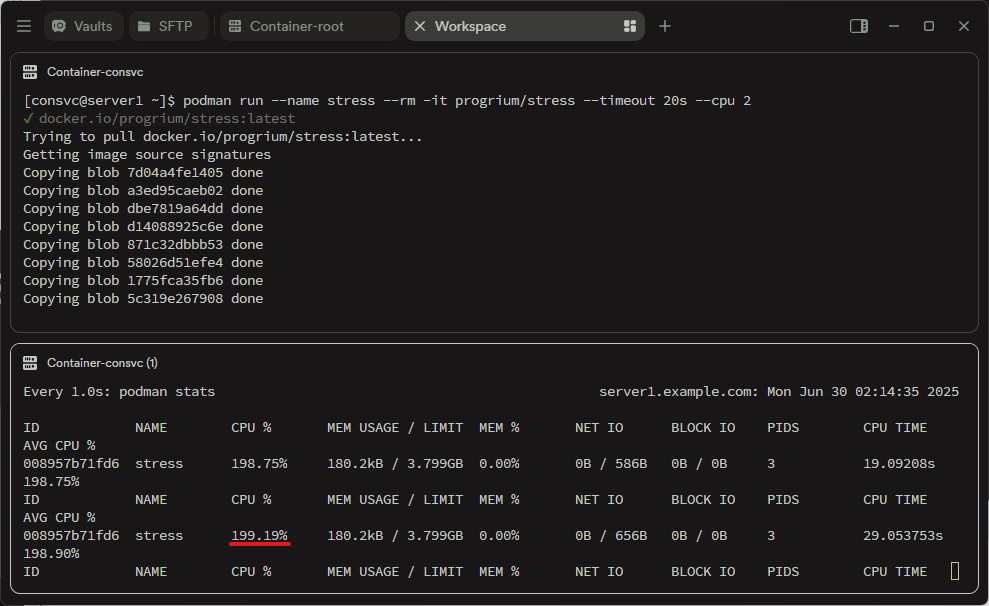Click blob d14088925c6e line
This screenshot has width=989, height=606.
click(143, 226)
